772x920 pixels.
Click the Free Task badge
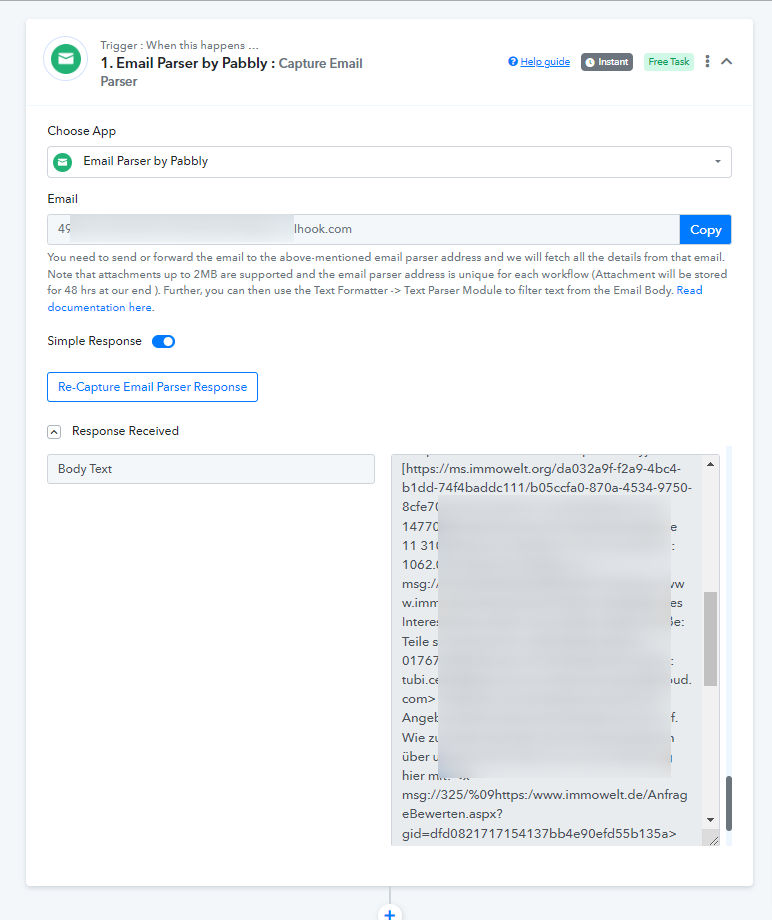click(x=669, y=62)
